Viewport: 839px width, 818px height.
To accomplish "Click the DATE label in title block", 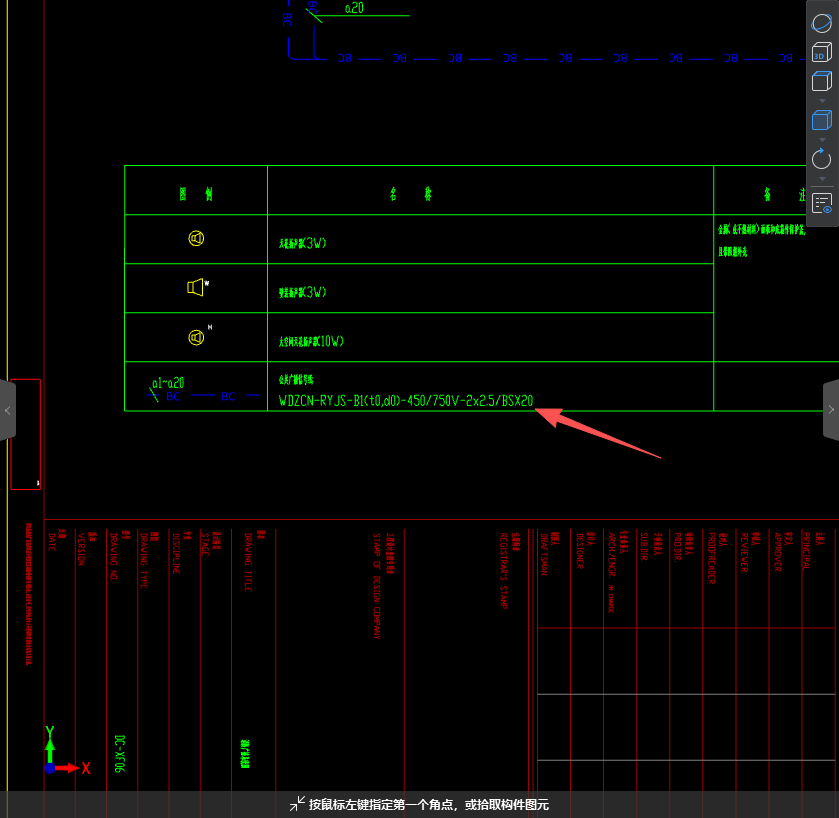I will click(x=52, y=542).
